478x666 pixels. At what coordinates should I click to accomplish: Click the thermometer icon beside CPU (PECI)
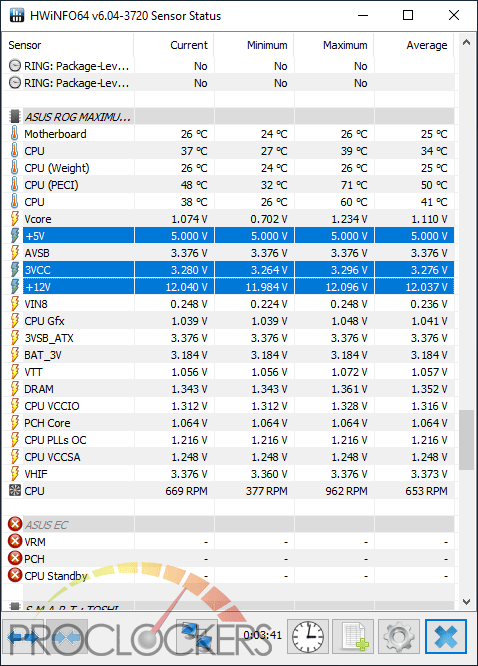[x=14, y=184]
